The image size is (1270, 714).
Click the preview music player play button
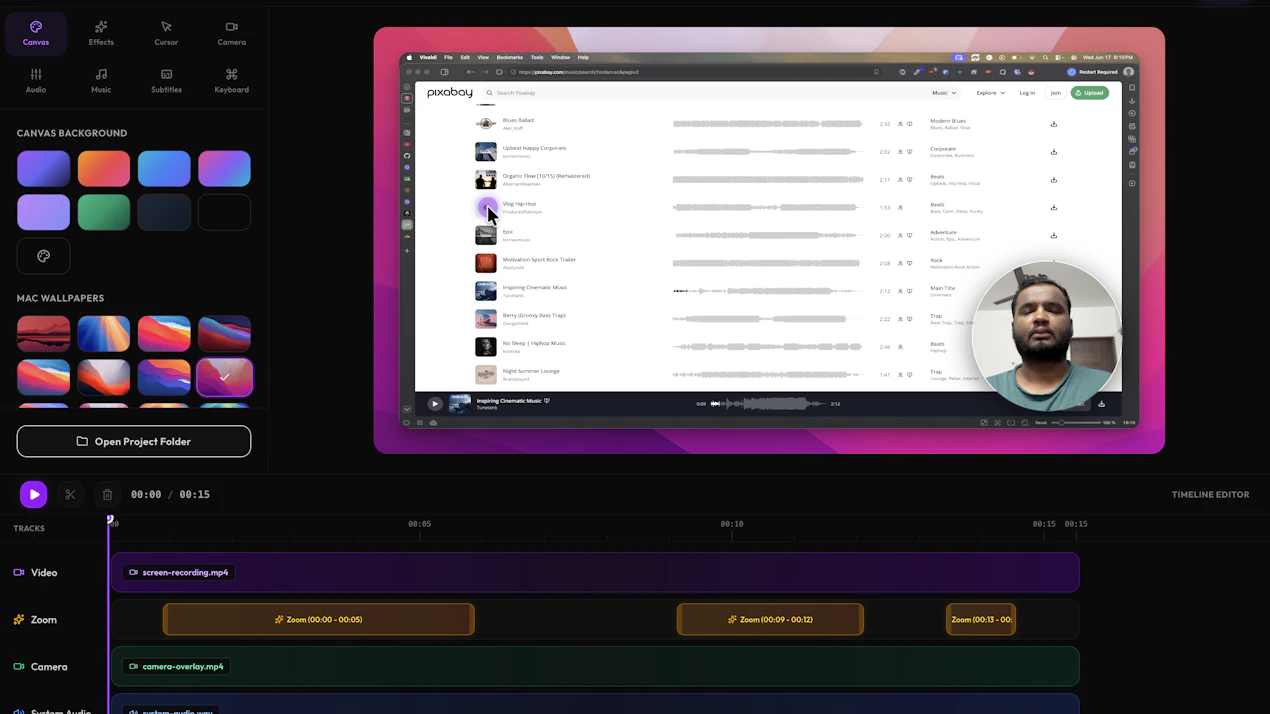coord(434,404)
